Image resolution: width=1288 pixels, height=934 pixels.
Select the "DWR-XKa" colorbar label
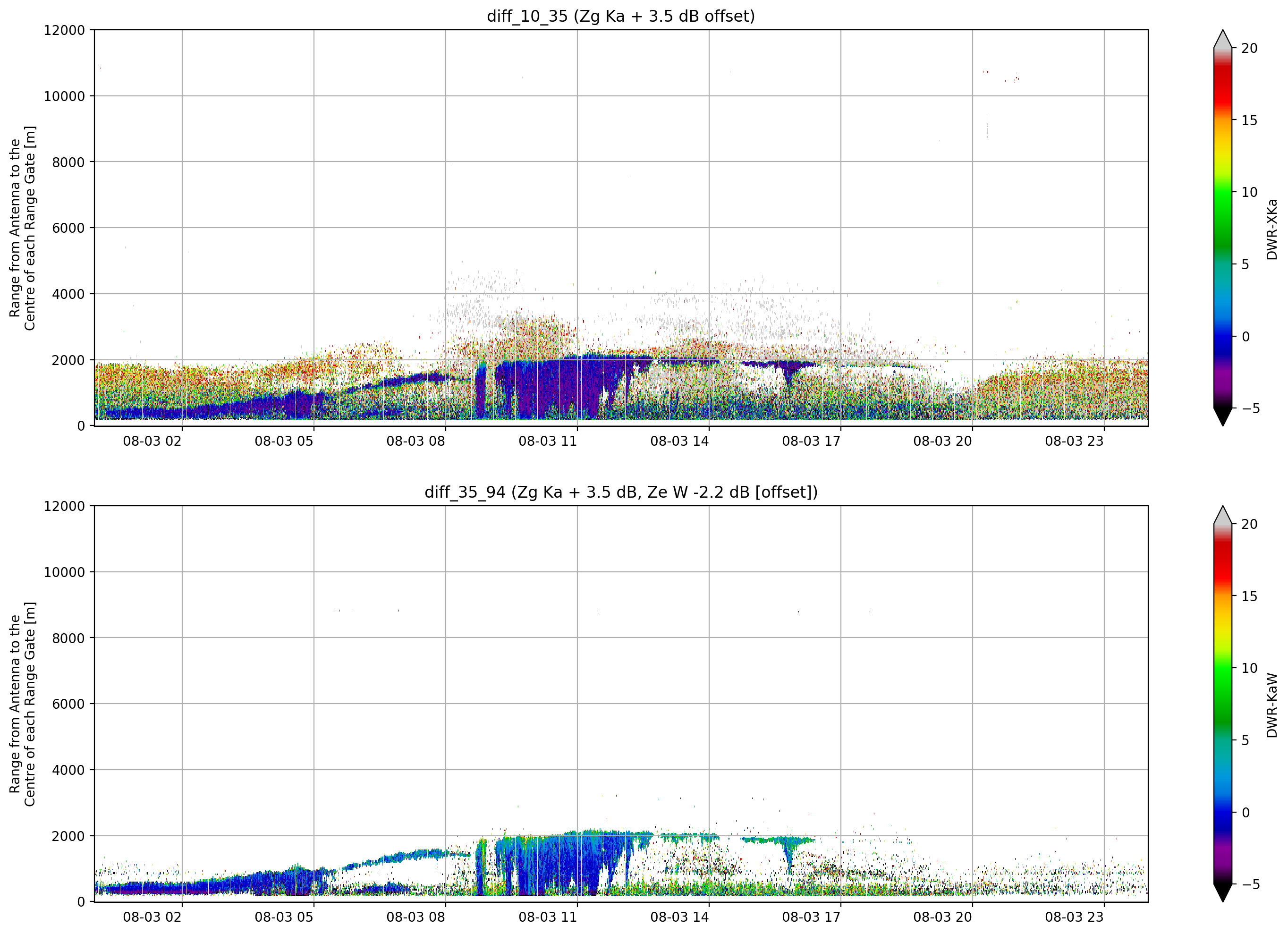point(1271,229)
